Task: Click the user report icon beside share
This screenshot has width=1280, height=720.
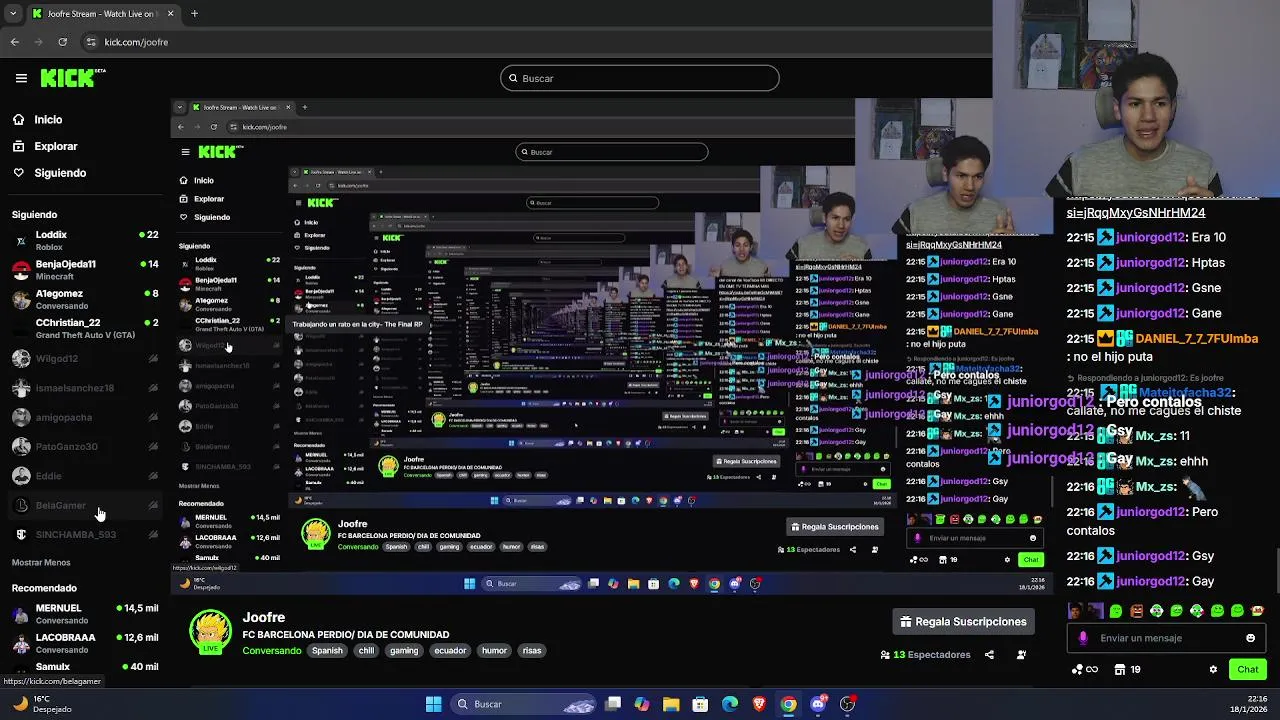Action: (x=1021, y=655)
